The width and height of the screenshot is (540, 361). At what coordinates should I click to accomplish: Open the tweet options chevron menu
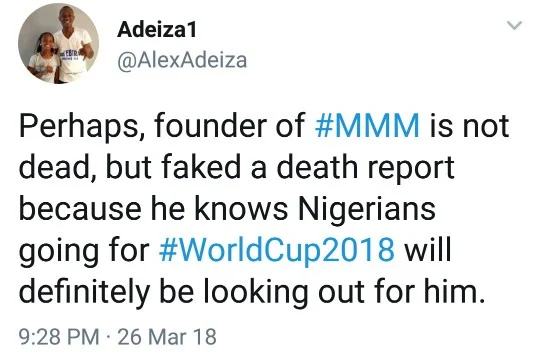click(x=515, y=25)
